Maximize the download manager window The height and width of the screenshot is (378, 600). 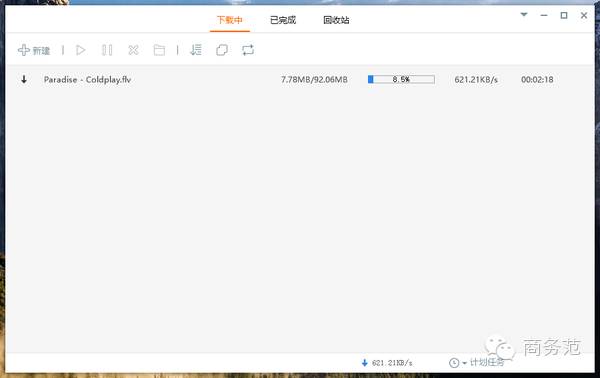[x=564, y=15]
